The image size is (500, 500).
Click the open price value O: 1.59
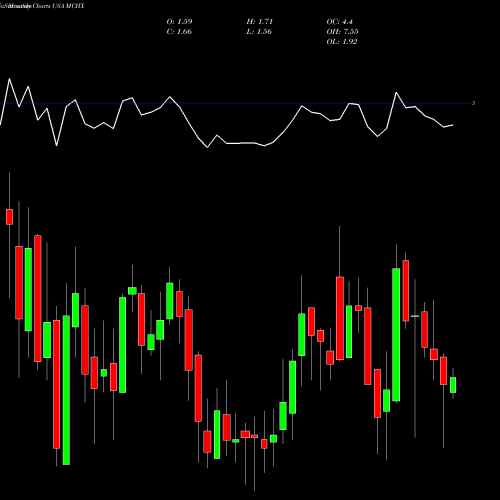179,22
